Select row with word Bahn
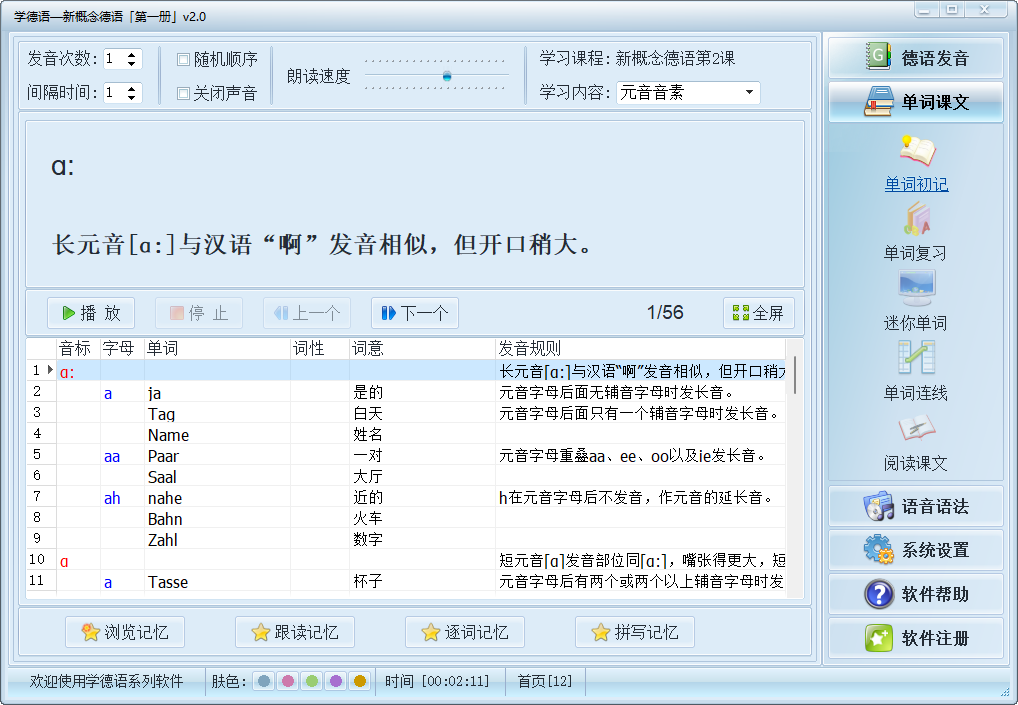Screen dimensions: 1018x705 [406, 519]
